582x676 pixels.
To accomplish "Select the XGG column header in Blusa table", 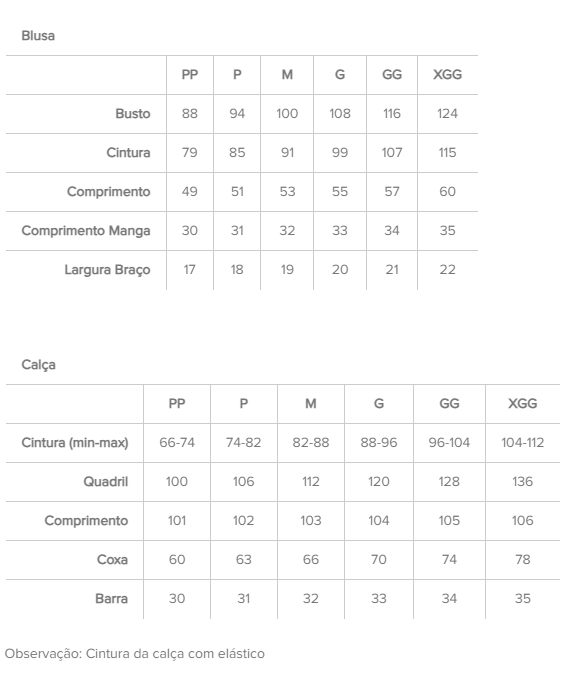I will click(447, 75).
